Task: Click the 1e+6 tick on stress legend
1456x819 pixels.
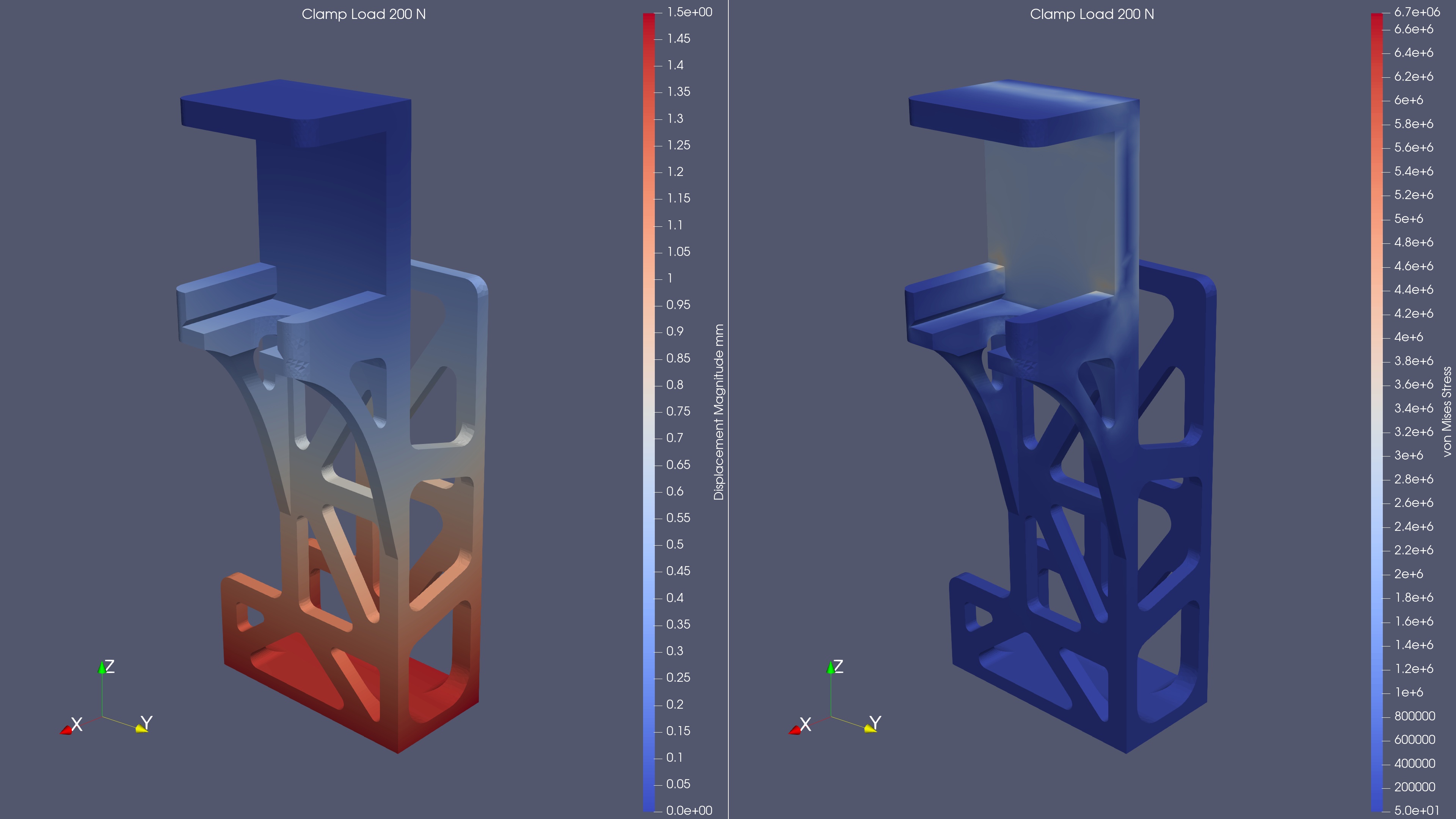Action: [x=1409, y=692]
